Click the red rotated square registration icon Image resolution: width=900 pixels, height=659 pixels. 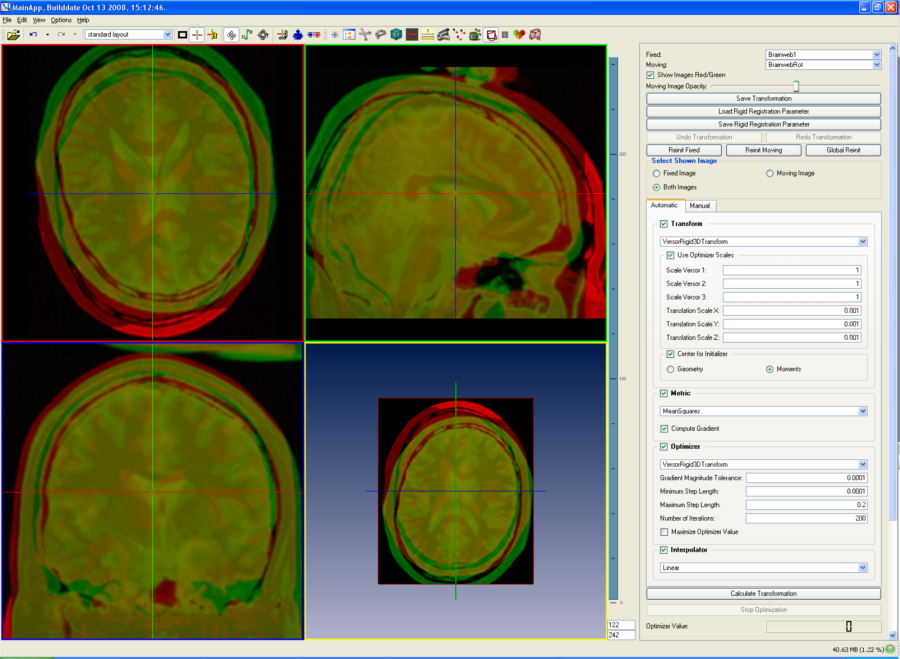click(x=491, y=34)
